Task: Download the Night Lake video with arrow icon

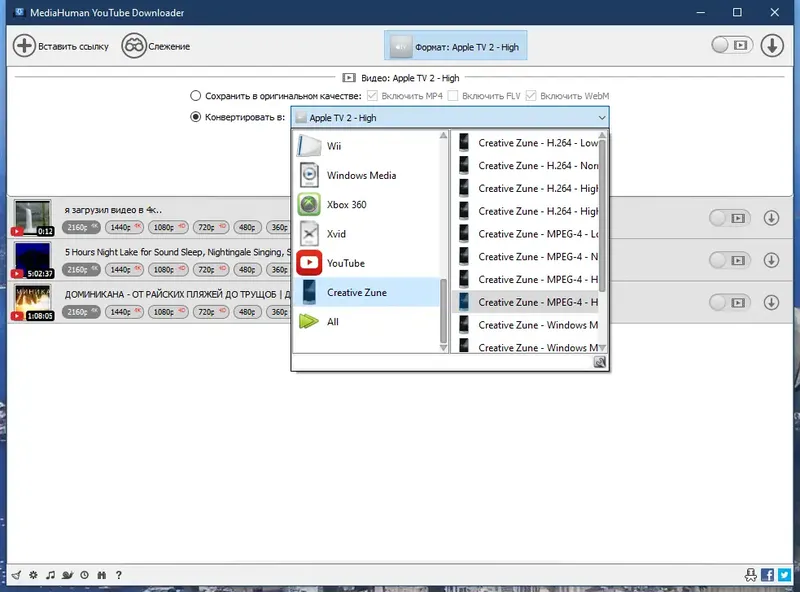Action: [x=771, y=260]
